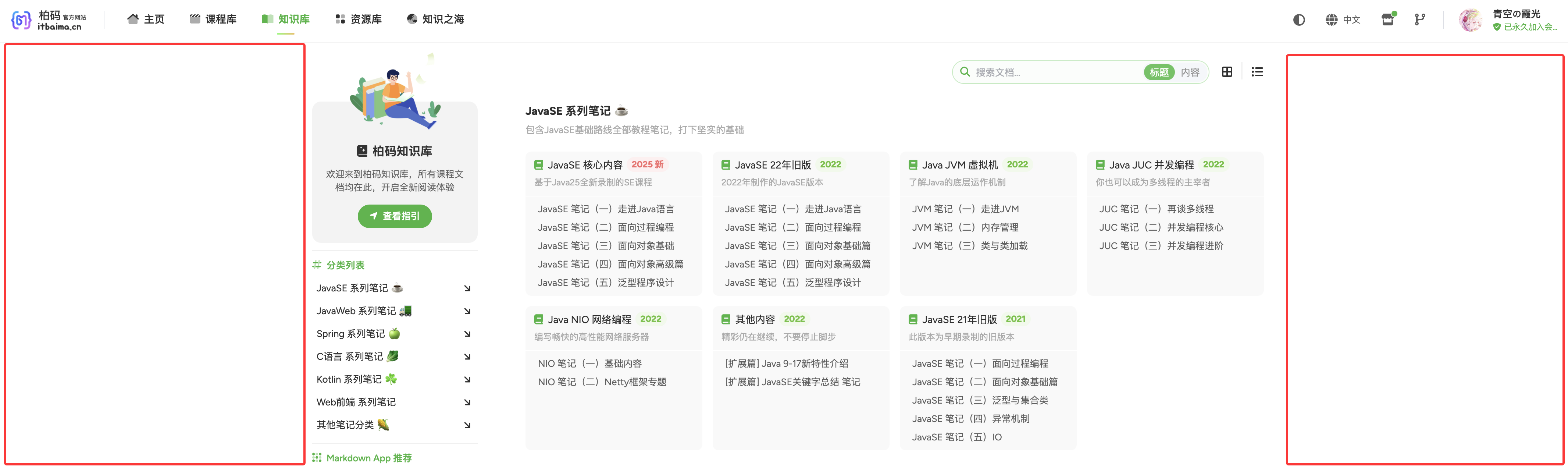Click the git branch icon
This screenshot has width=1568, height=468.
pyautogui.click(x=1419, y=19)
